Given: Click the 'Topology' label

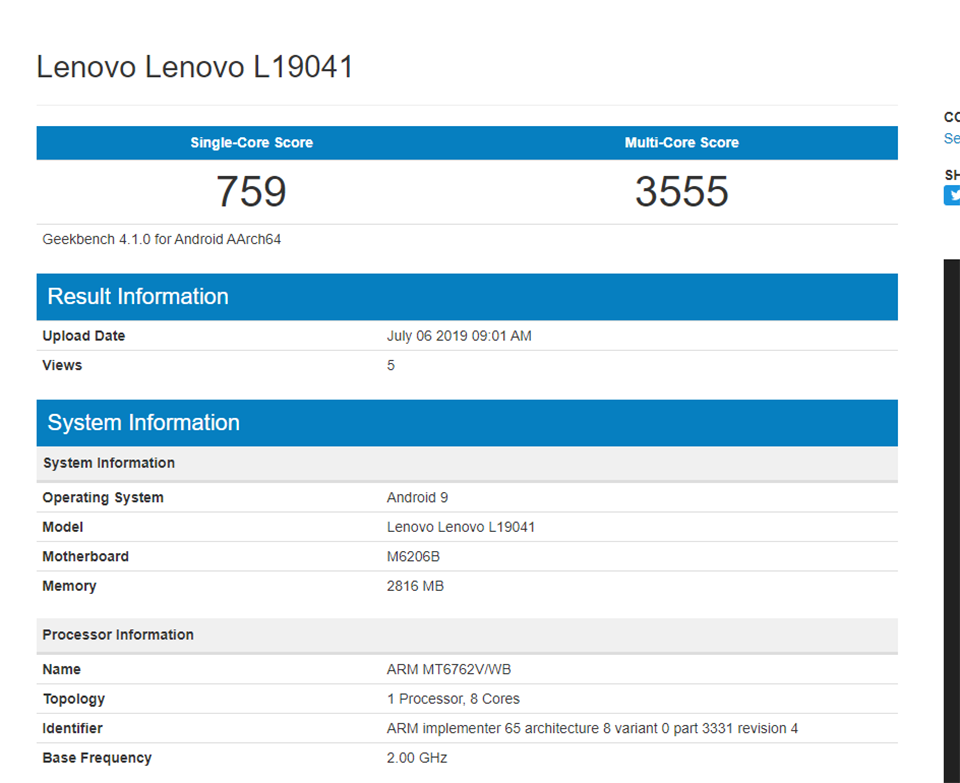Looking at the screenshot, I should [73, 699].
